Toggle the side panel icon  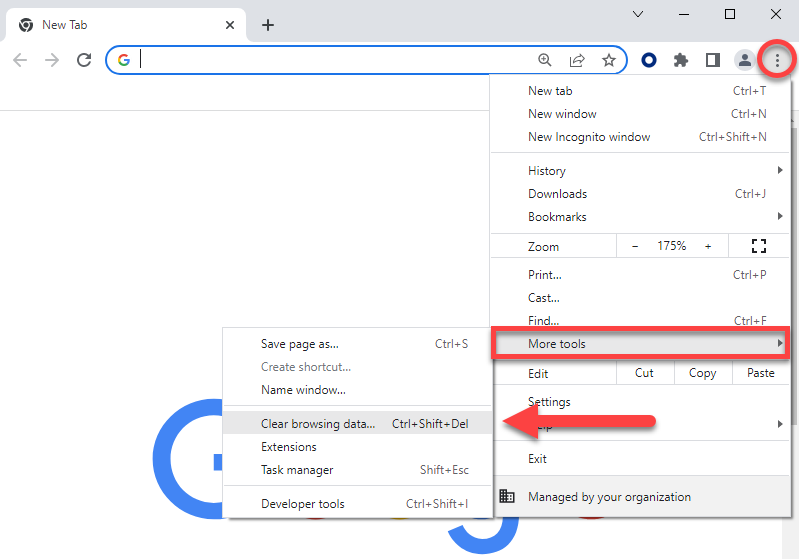[x=712, y=60]
